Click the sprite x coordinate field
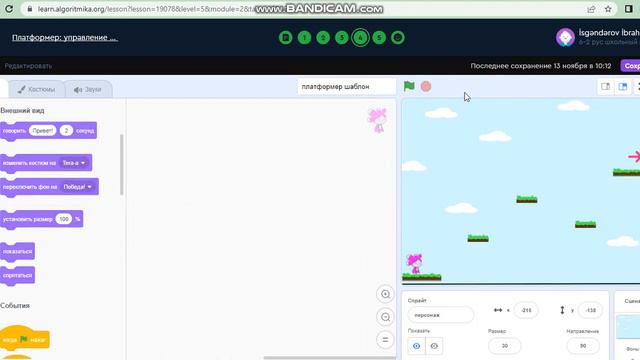 coord(526,310)
